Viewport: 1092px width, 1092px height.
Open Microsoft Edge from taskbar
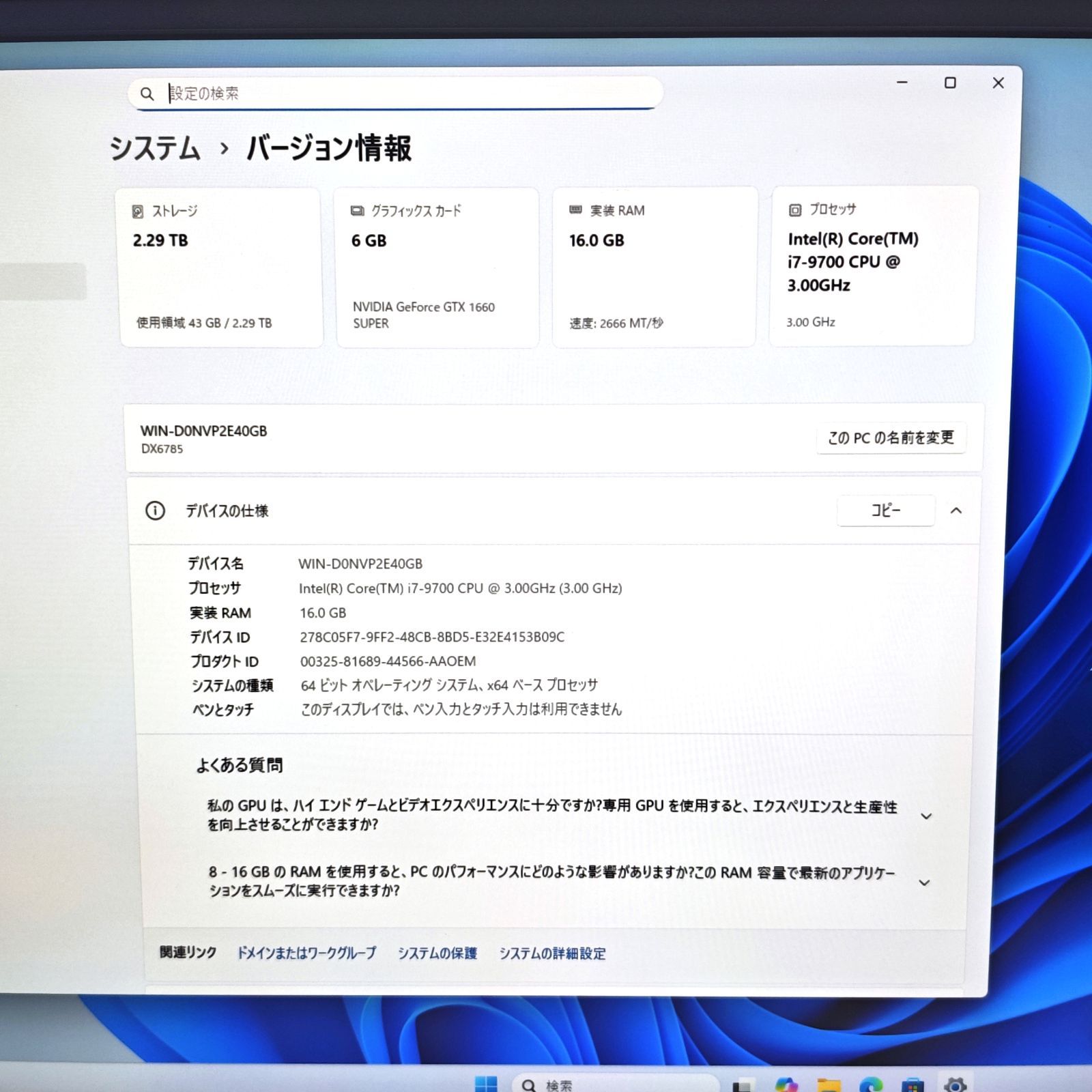[871, 1084]
